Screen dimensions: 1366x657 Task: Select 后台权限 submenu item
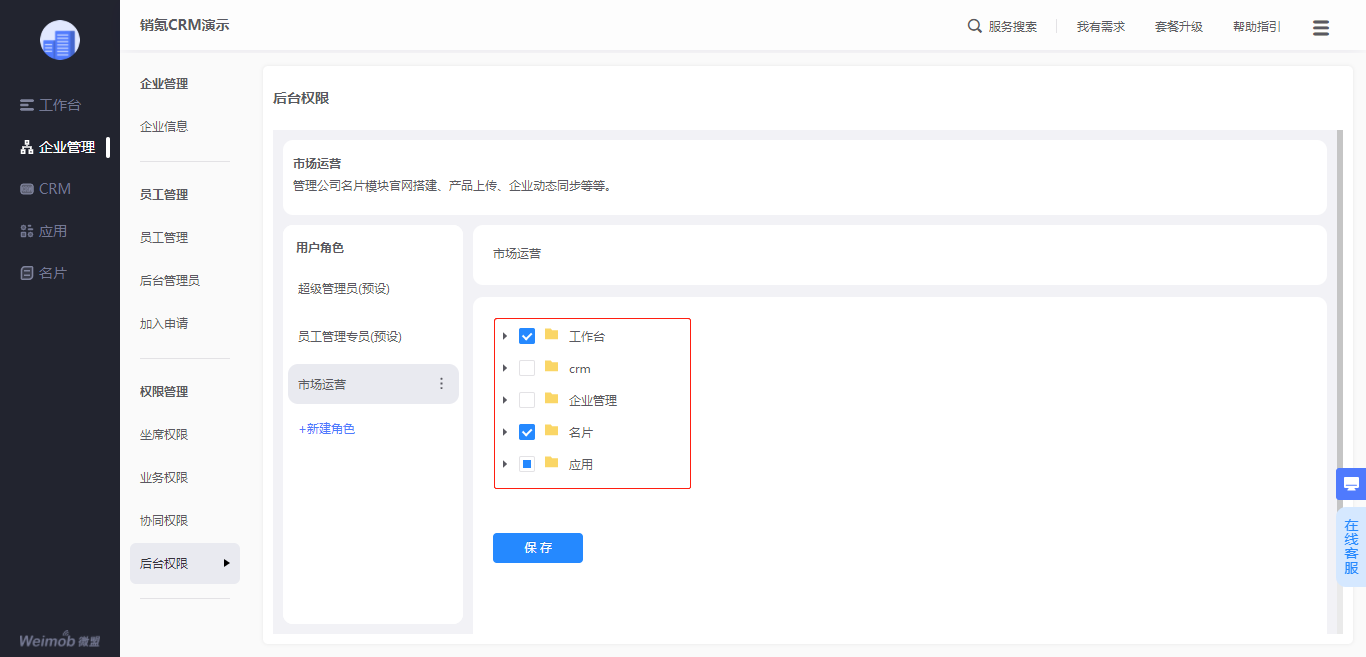[185, 564]
